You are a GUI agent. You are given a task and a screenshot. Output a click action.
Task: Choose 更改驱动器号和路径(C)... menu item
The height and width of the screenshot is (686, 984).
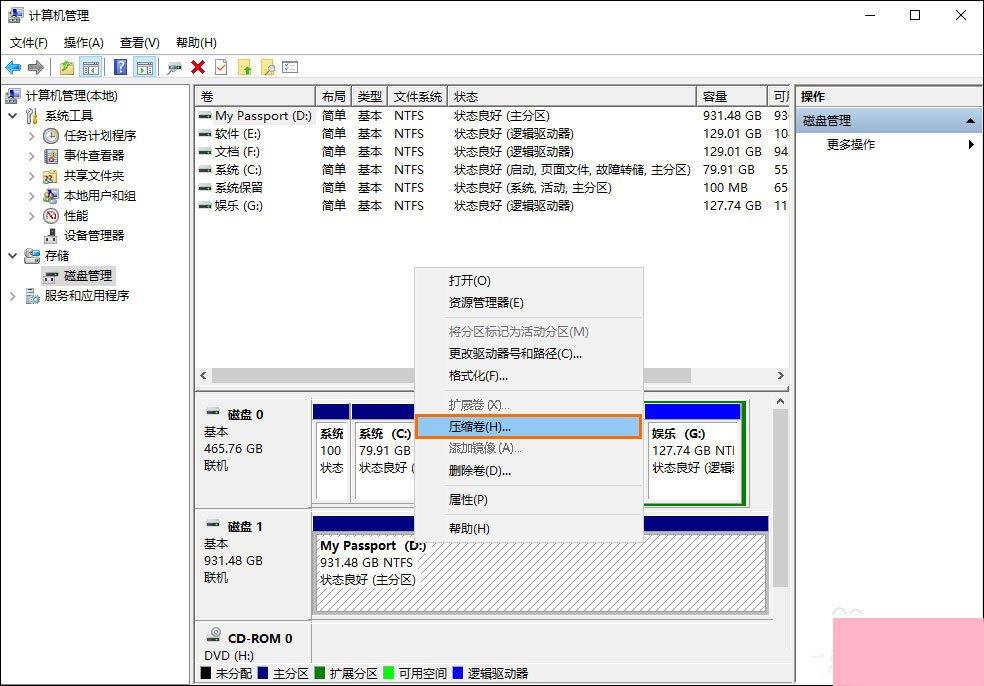tap(528, 353)
